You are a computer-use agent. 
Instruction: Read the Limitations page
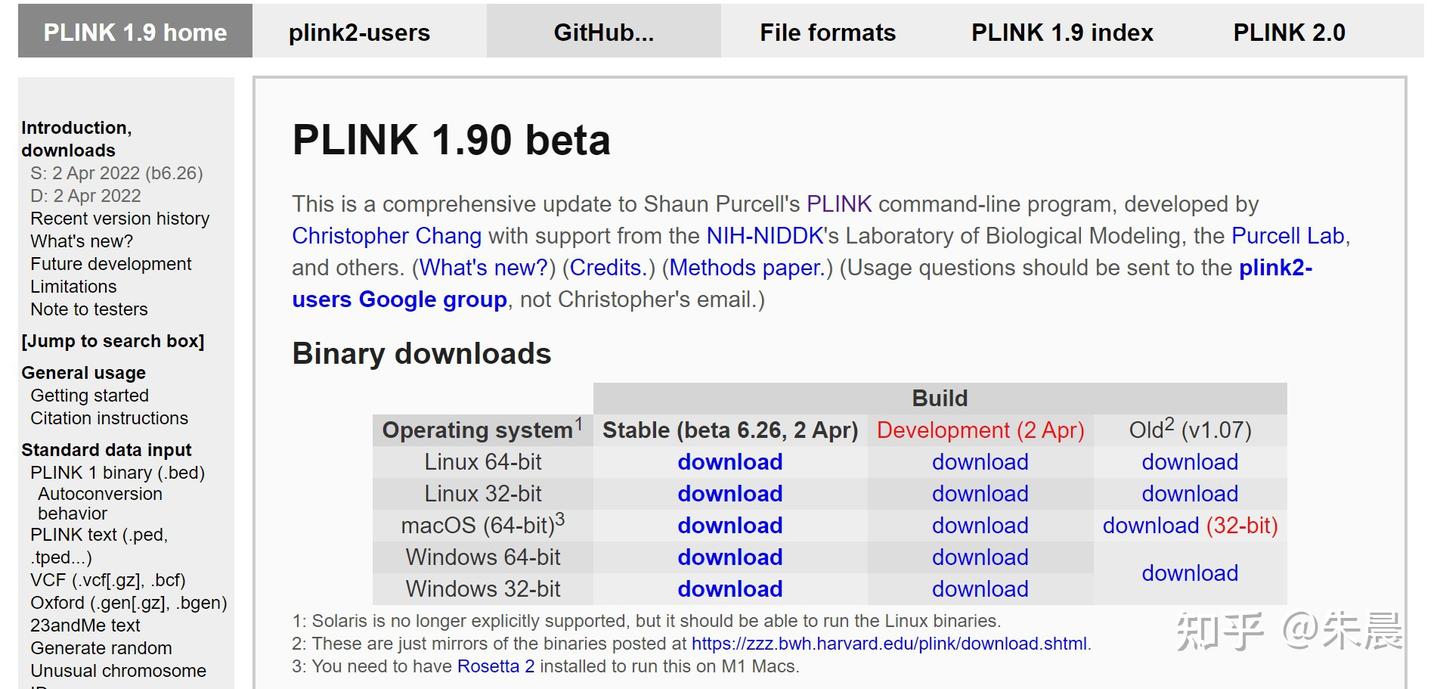[x=73, y=286]
